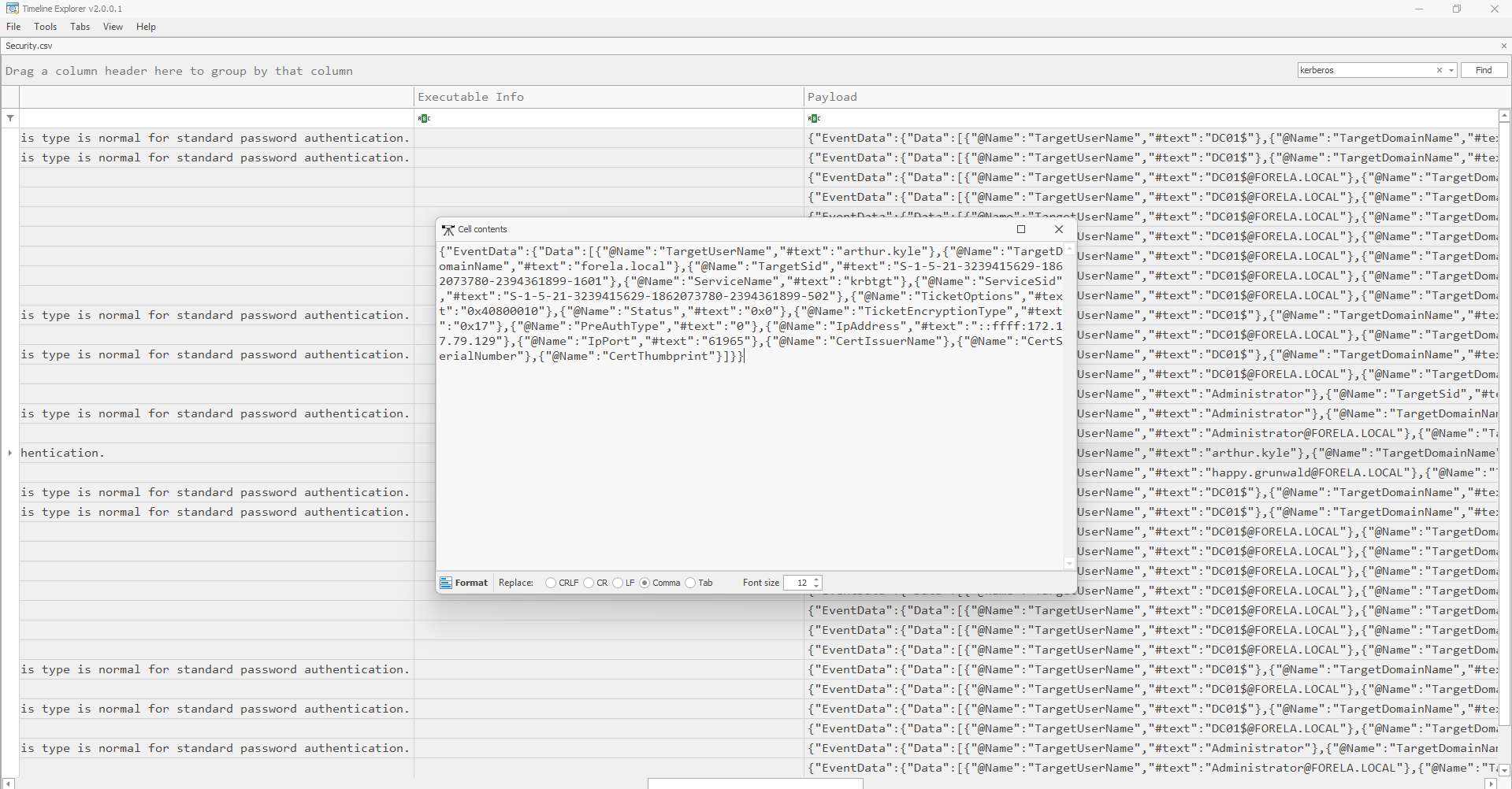Clear the kerberos search text with X
This screenshot has height=789, width=1512.
coord(1440,70)
